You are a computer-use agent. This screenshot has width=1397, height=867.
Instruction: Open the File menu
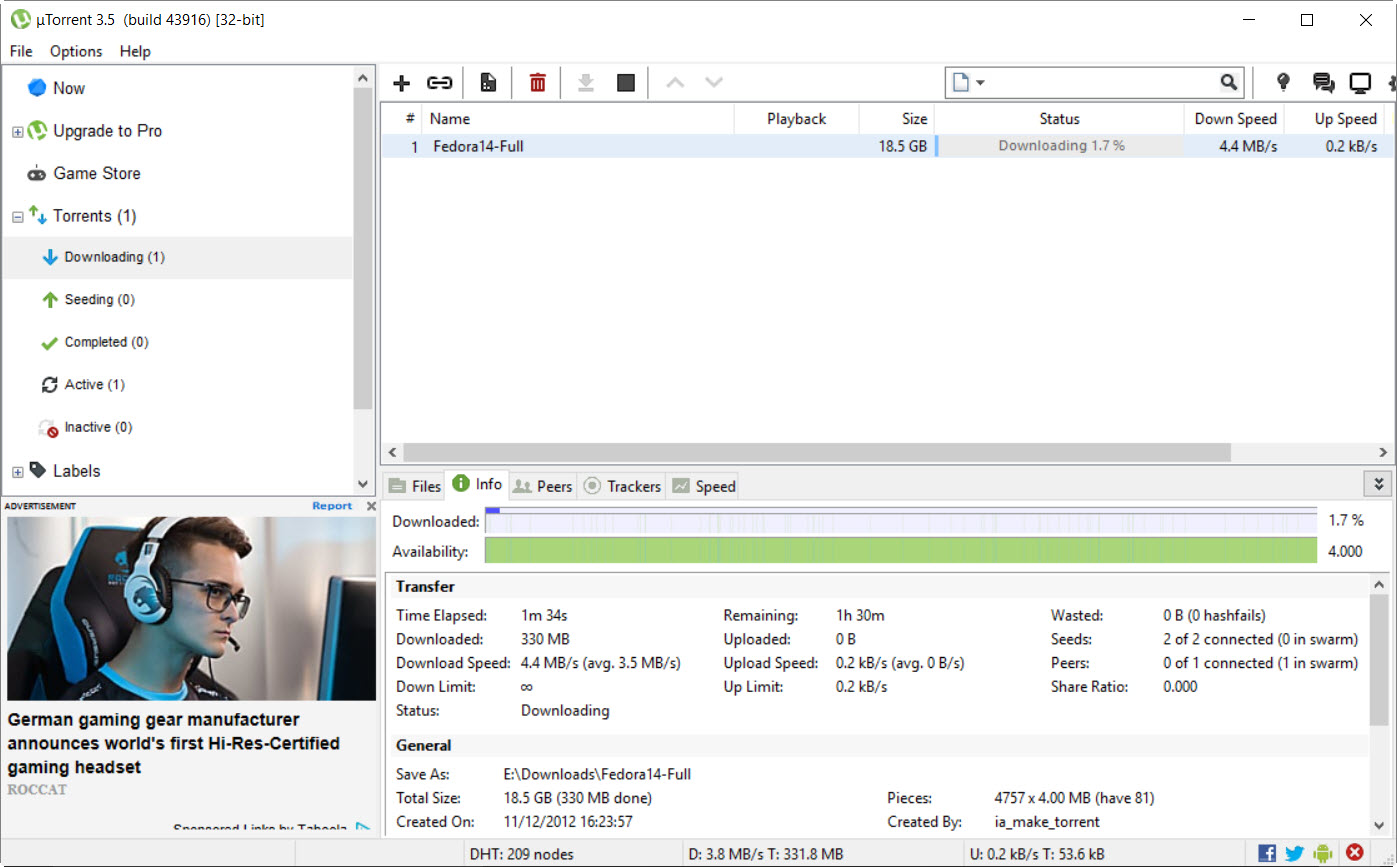(21, 51)
